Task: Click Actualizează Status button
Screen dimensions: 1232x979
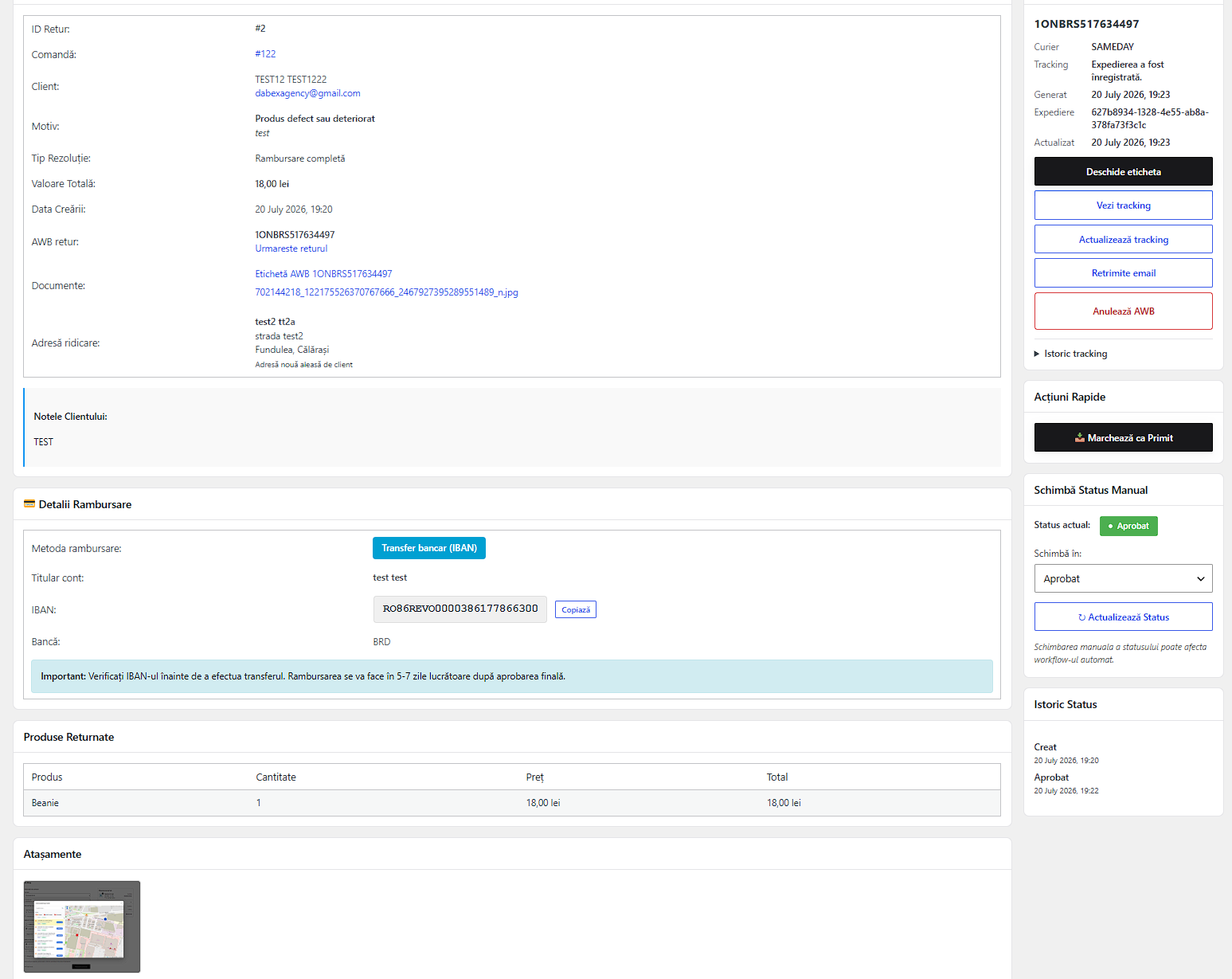Action: pos(1123,617)
